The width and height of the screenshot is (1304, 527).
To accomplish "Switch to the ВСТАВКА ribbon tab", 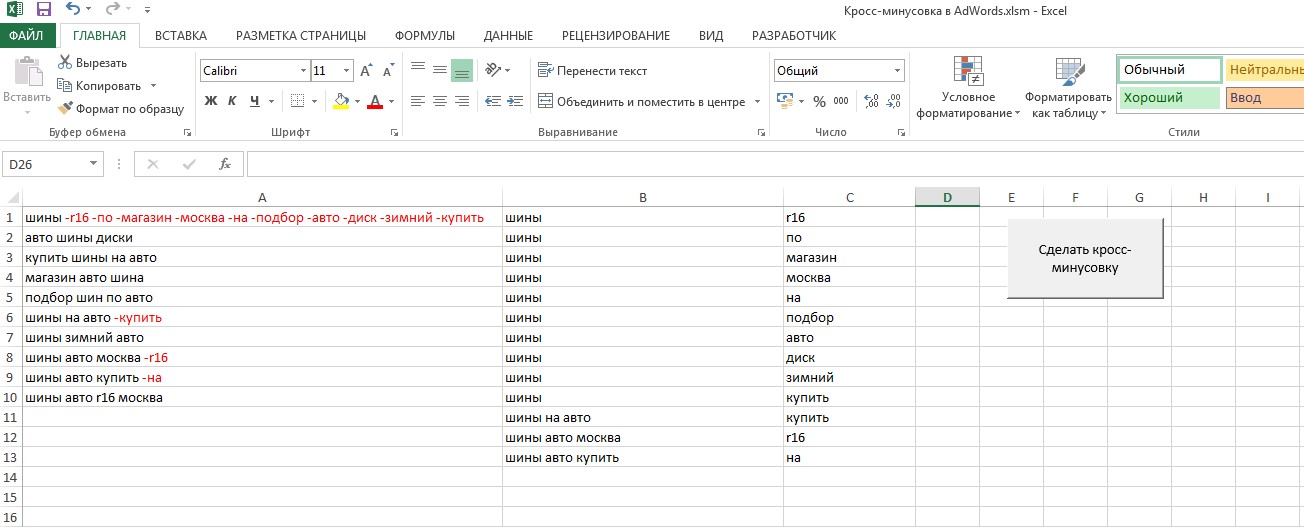I will [x=181, y=35].
